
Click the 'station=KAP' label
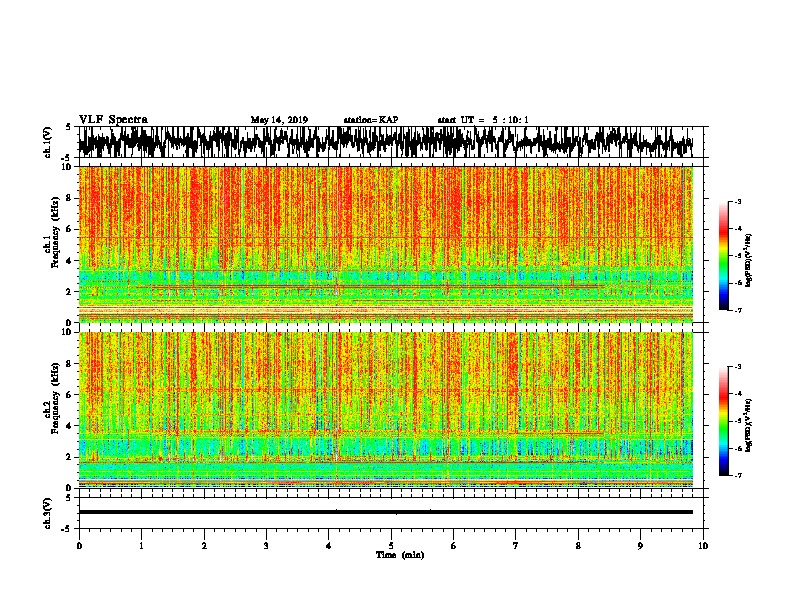[x=371, y=120]
